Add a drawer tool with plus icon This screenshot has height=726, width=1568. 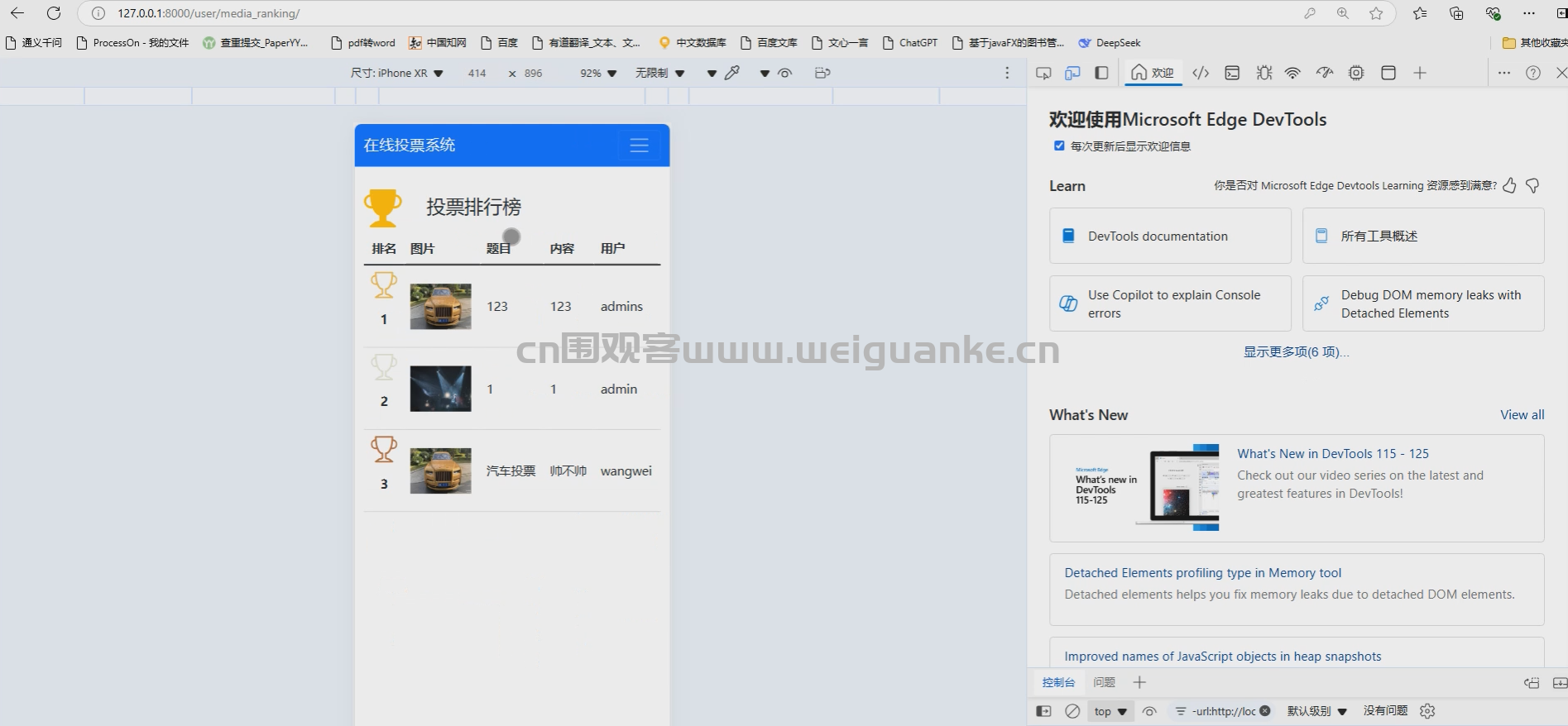pos(1139,682)
